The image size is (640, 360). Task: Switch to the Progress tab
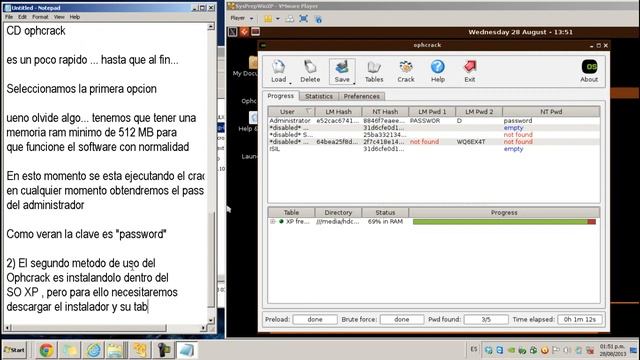click(x=280, y=96)
